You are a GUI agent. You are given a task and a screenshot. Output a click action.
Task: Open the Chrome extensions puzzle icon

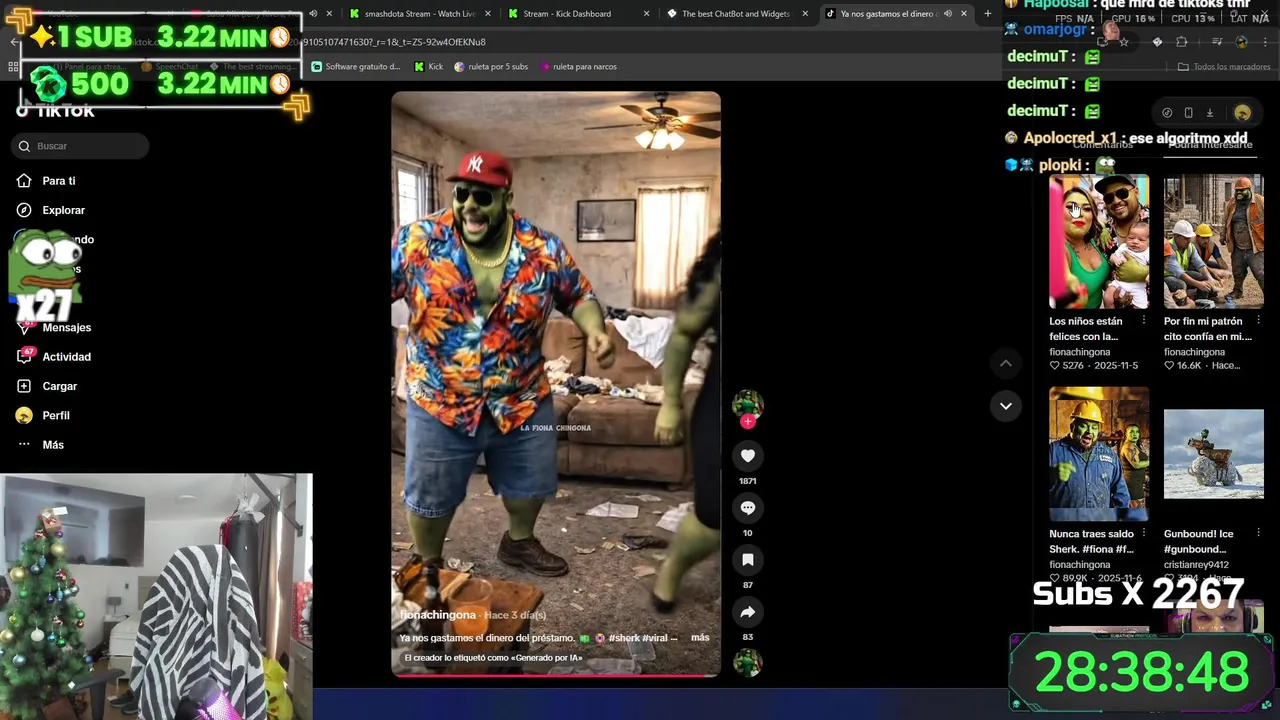1182,42
